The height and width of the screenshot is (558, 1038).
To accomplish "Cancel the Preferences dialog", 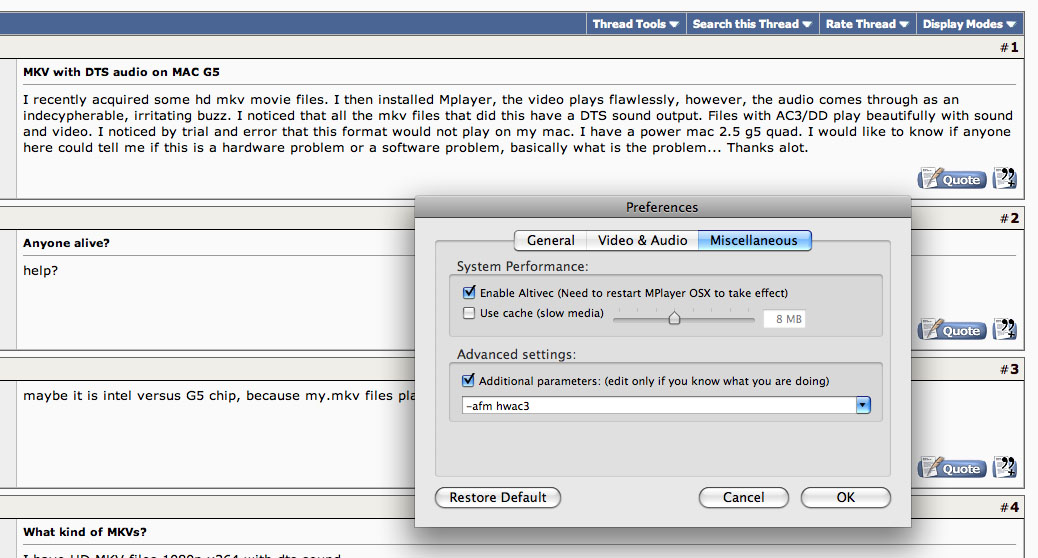I will [743, 497].
